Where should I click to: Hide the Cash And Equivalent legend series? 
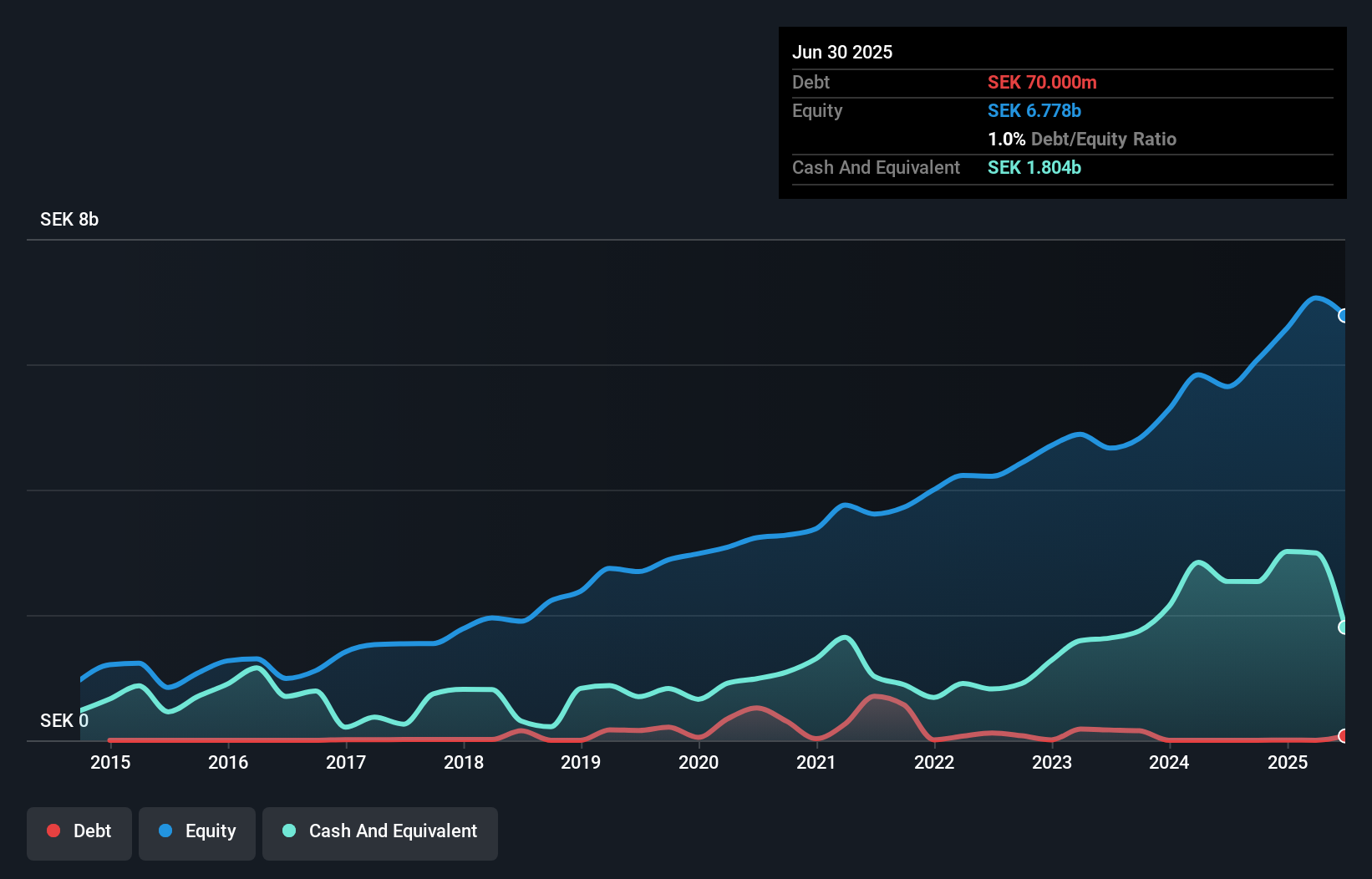click(x=380, y=831)
